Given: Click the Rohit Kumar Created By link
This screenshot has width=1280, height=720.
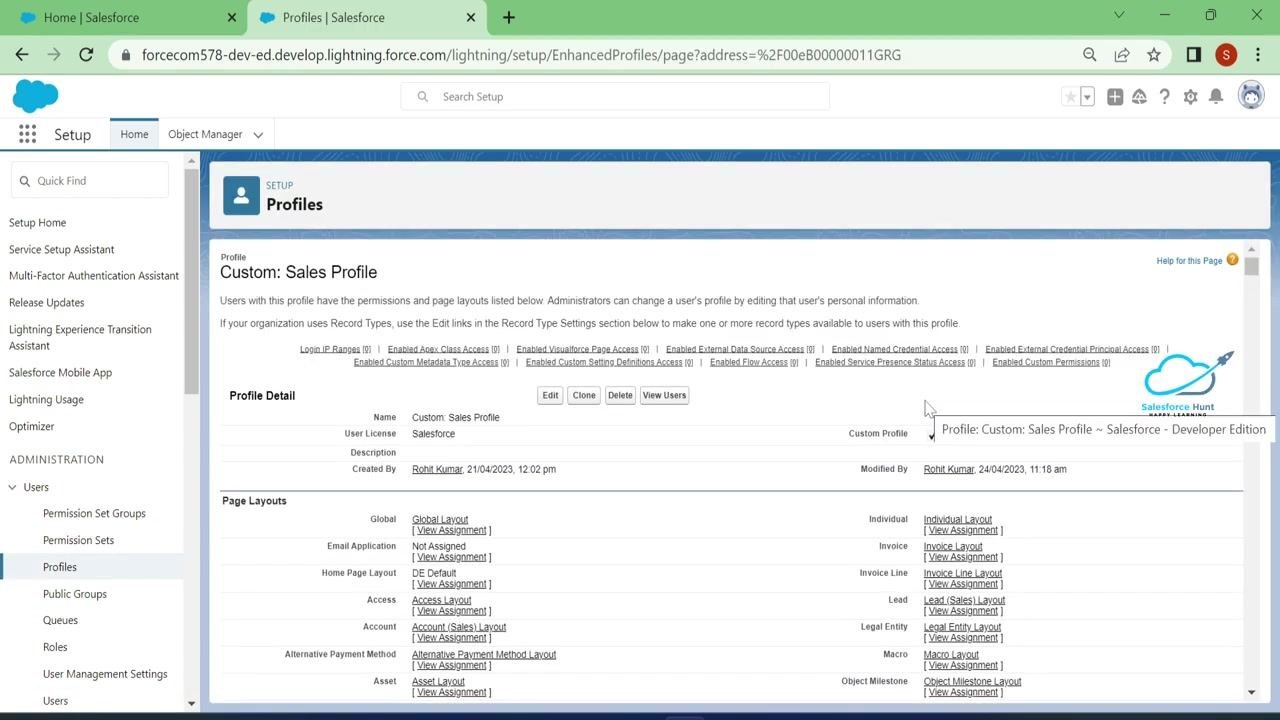Looking at the screenshot, I should [437, 469].
